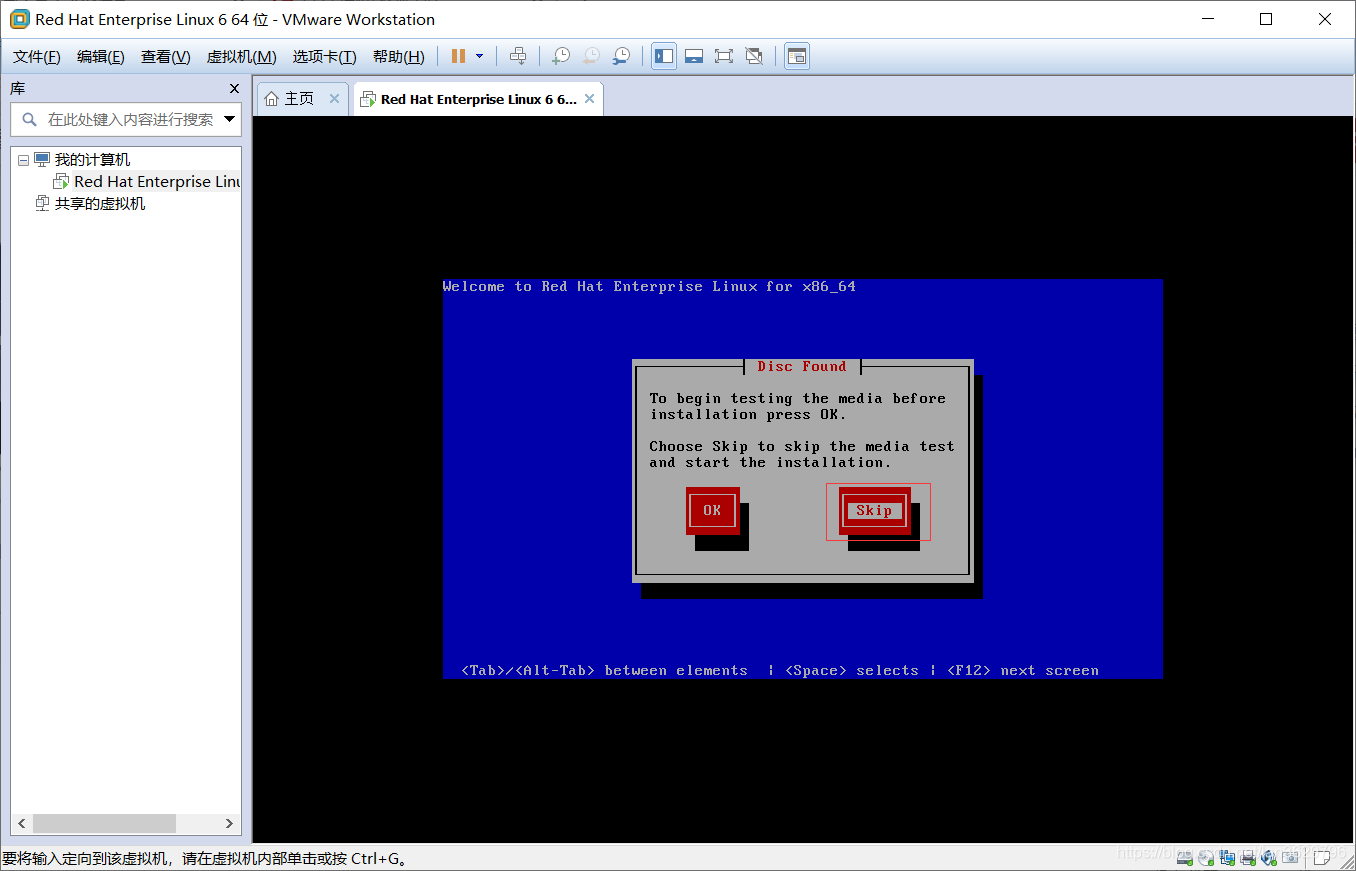
Task: Click the hard disk status bar icon
Action: 1185,858
